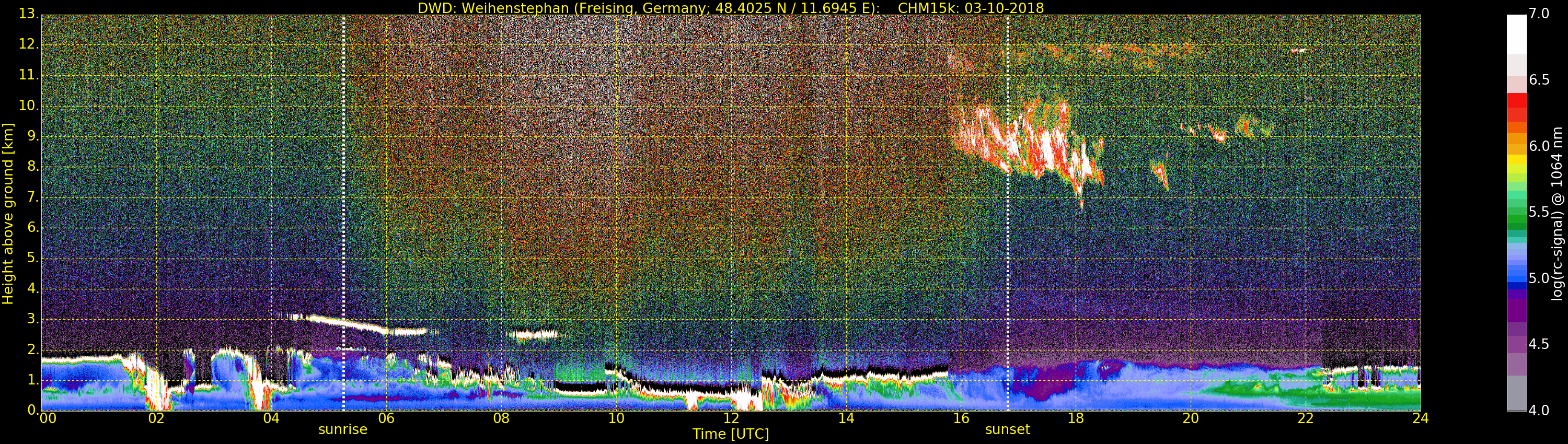Click the height axis tick "13."
This screenshot has height=444, width=1568.
tap(29, 14)
